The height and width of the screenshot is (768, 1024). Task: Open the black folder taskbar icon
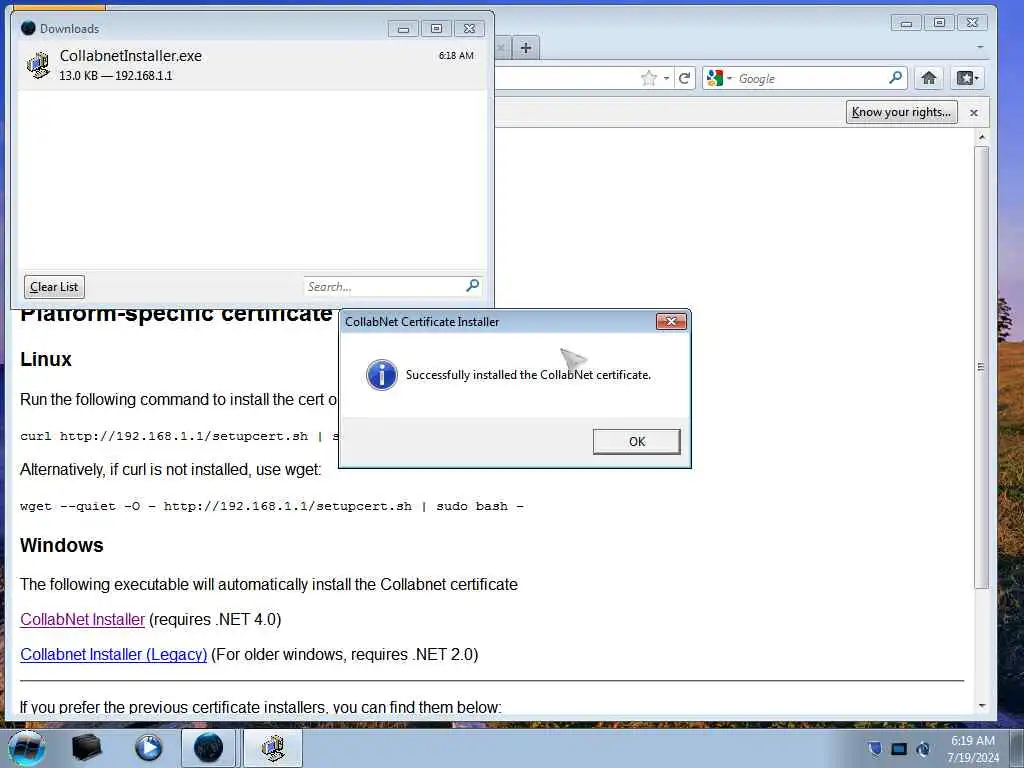86,748
